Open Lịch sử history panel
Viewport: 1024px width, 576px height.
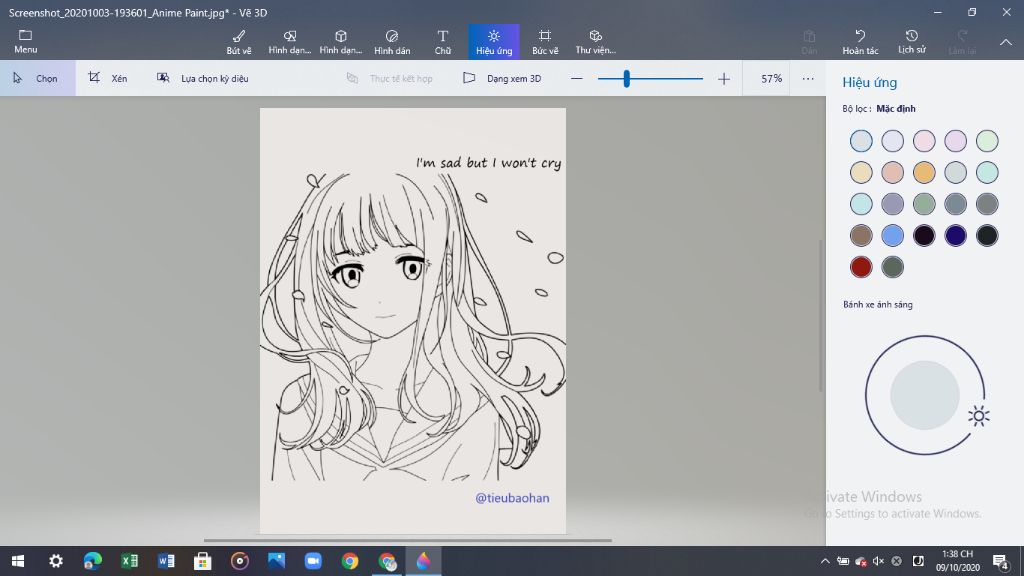click(x=912, y=42)
